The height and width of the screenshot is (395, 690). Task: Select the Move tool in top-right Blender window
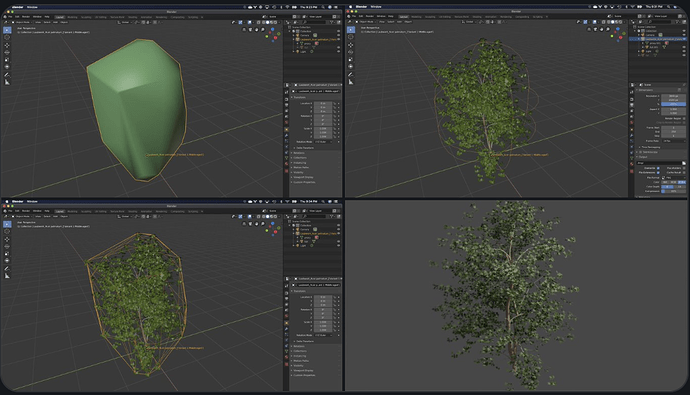point(351,45)
